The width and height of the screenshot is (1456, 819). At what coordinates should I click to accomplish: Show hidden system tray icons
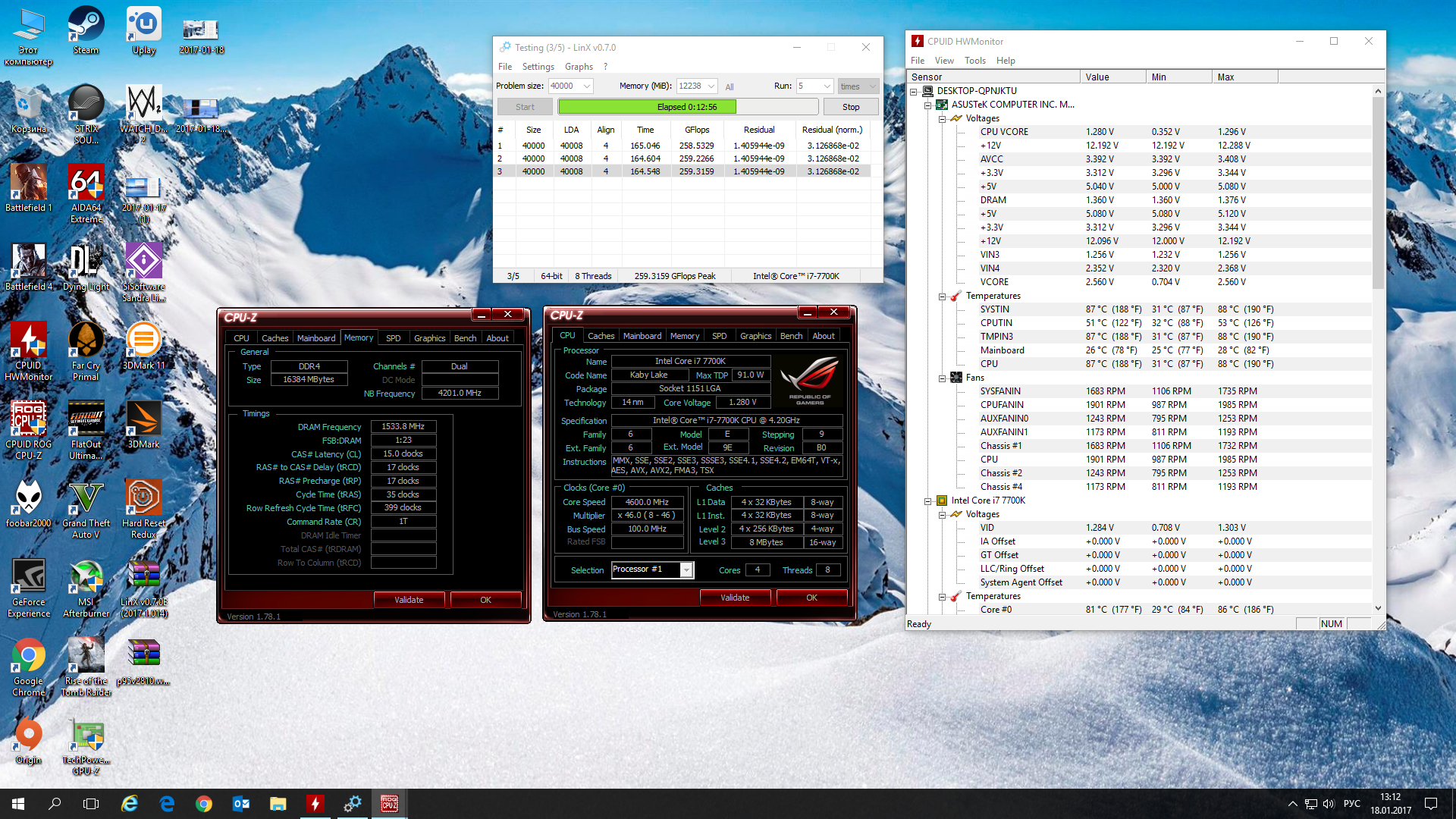tap(1292, 804)
